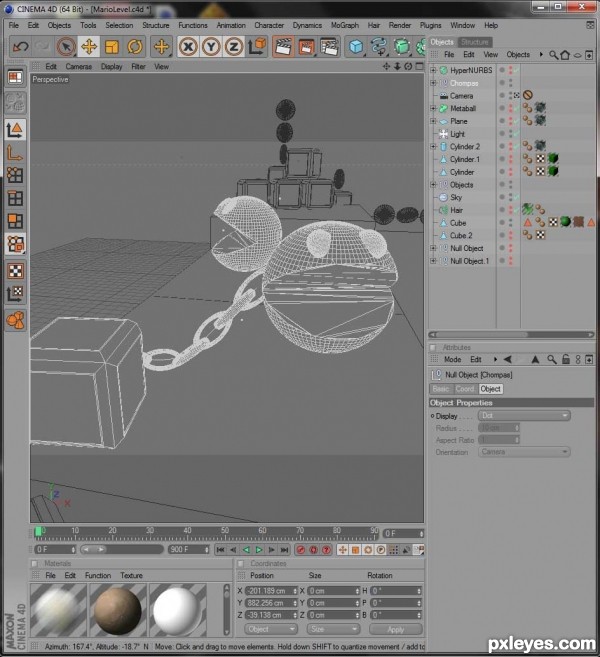Click play forward in timeline

click(259, 549)
